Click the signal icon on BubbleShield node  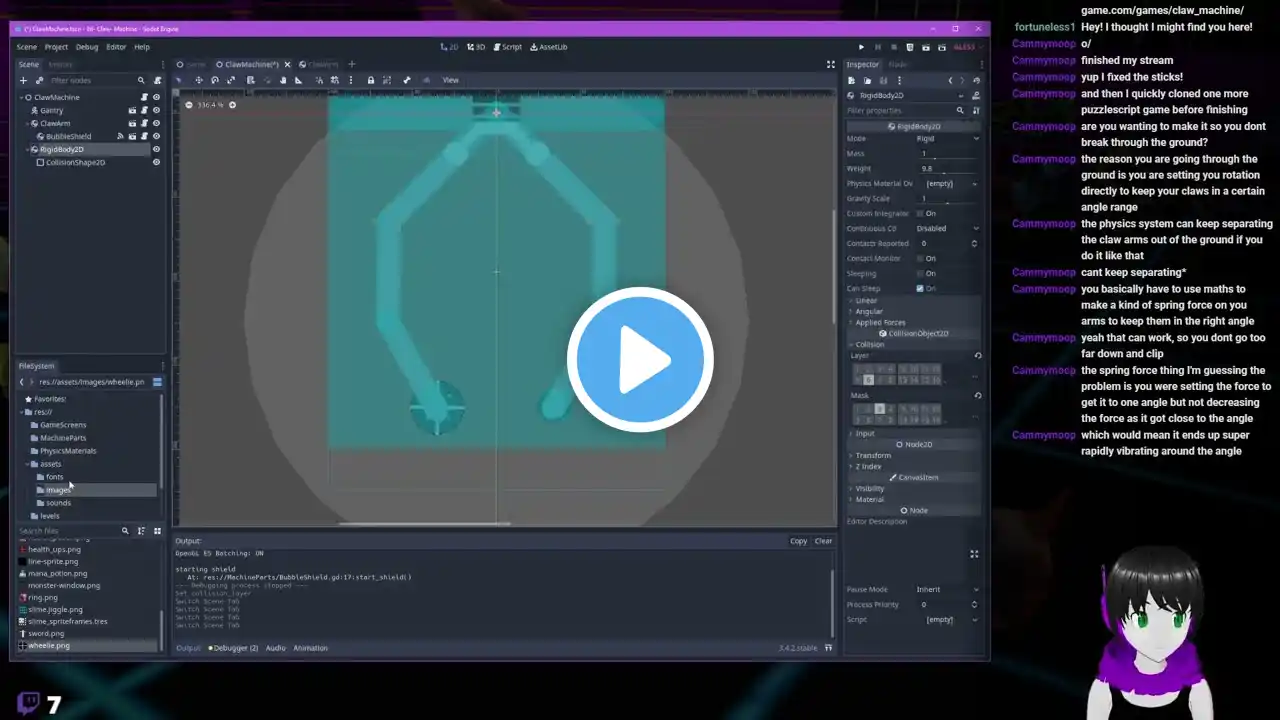tap(120, 136)
